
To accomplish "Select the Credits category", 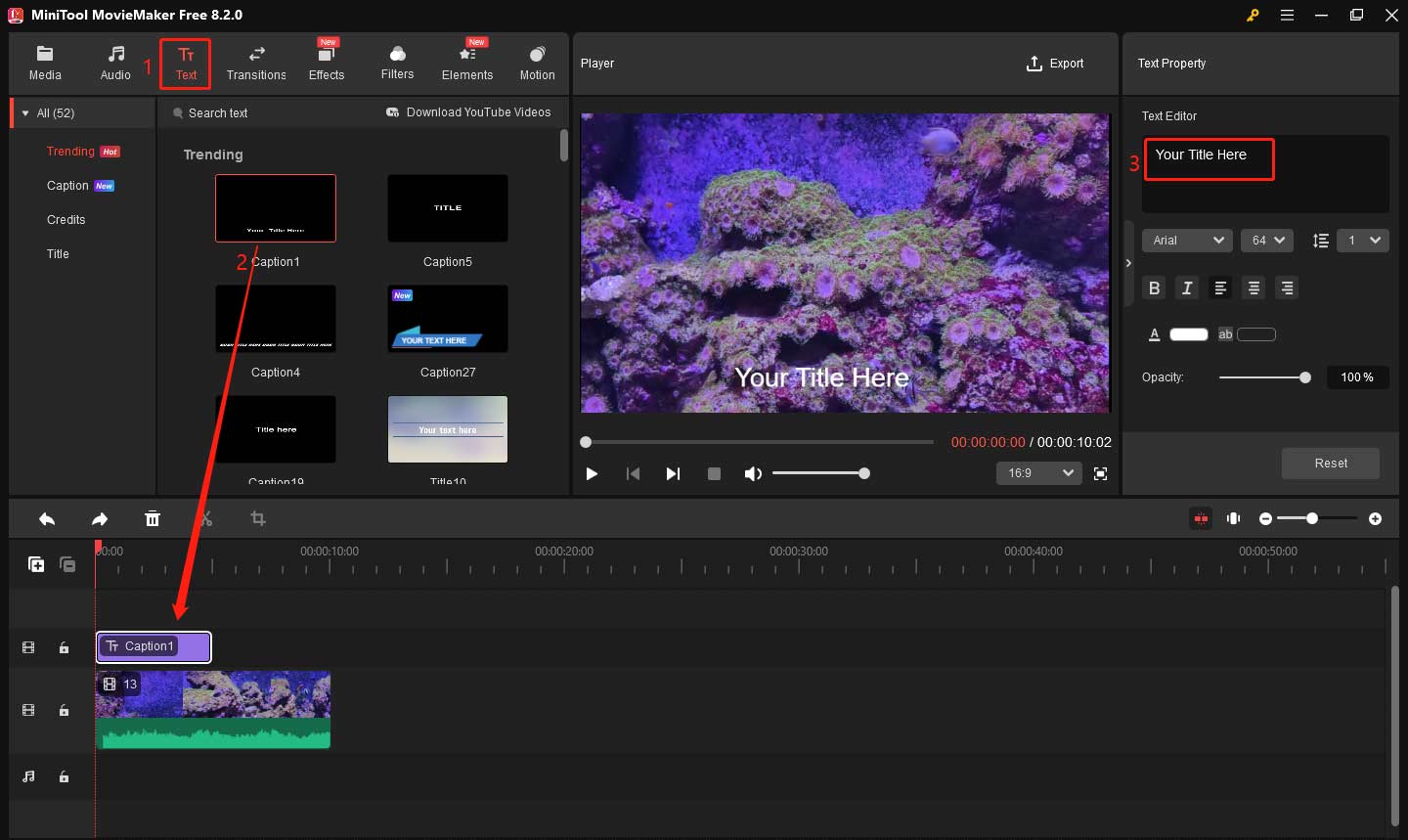I will click(x=66, y=220).
